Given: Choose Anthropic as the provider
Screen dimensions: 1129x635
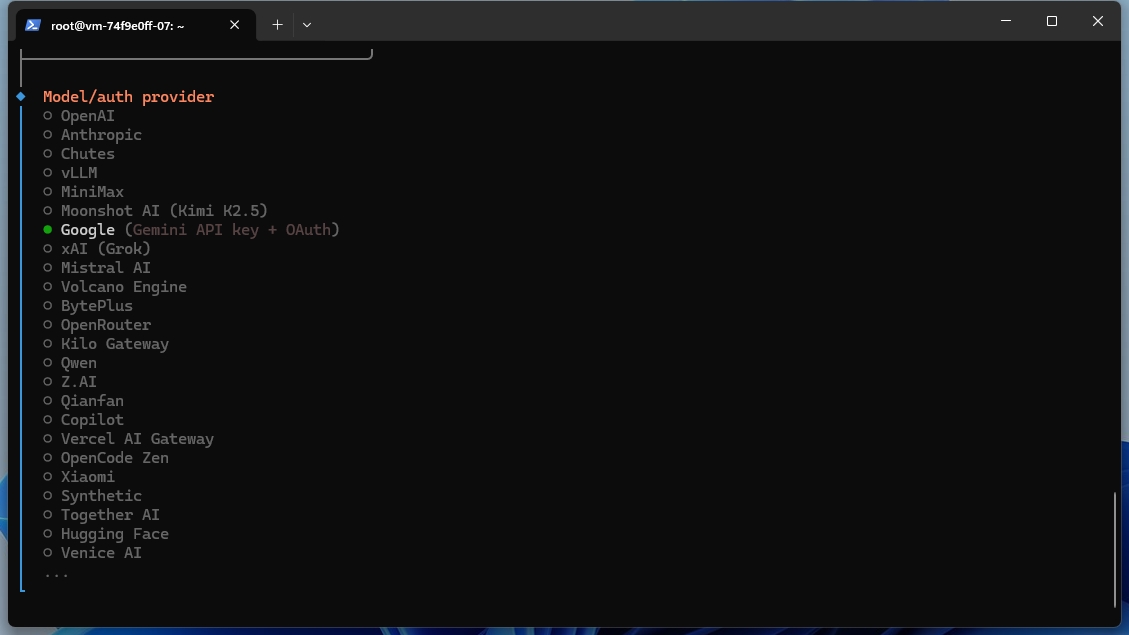Looking at the screenshot, I should click(101, 134).
